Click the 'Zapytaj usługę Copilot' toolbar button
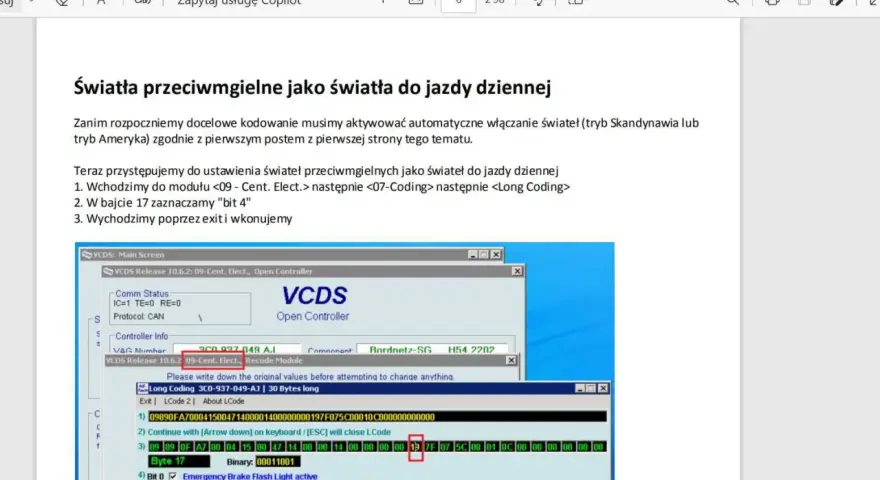 click(239, 2)
